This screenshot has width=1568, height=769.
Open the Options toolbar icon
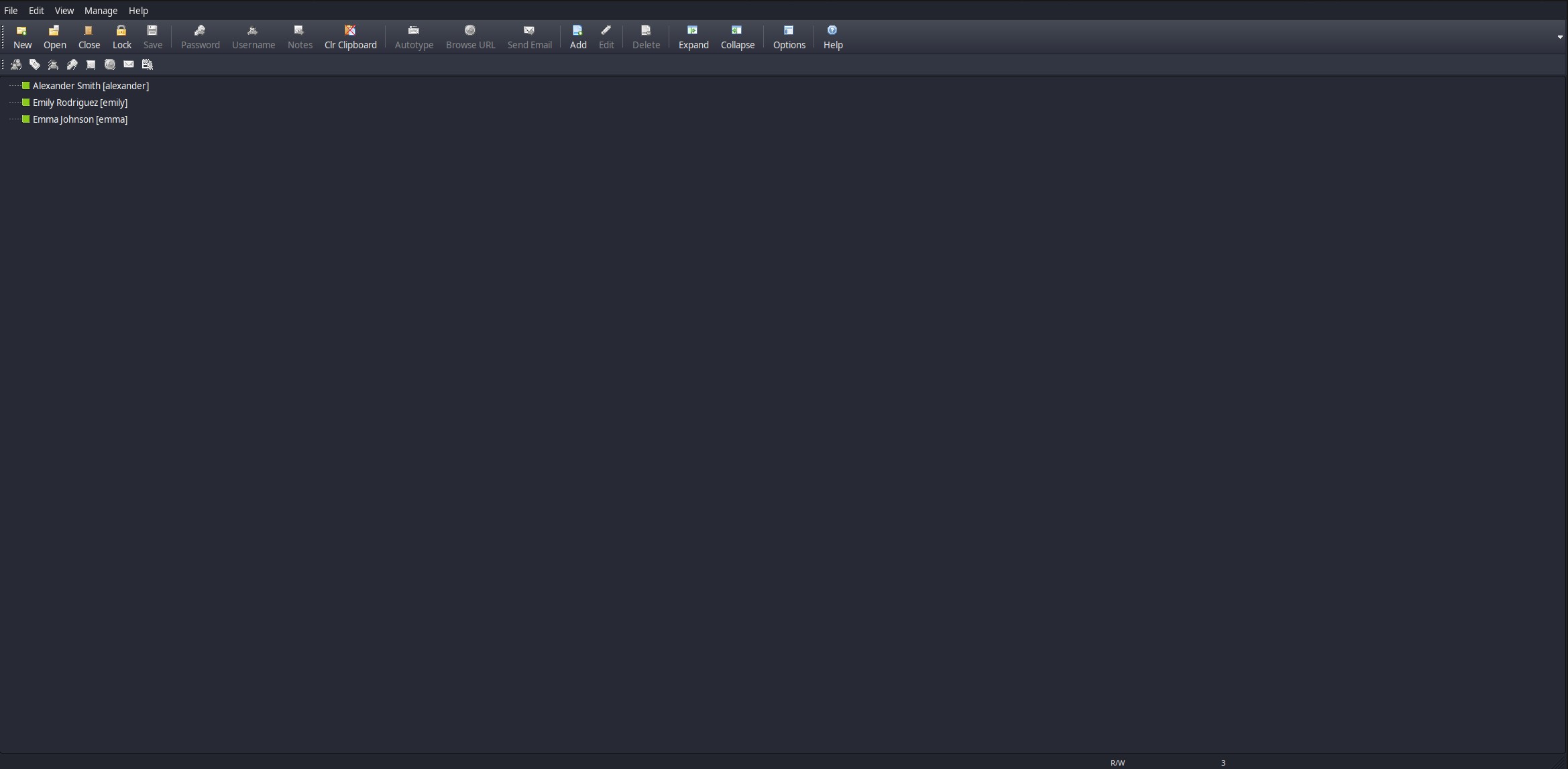click(x=789, y=36)
